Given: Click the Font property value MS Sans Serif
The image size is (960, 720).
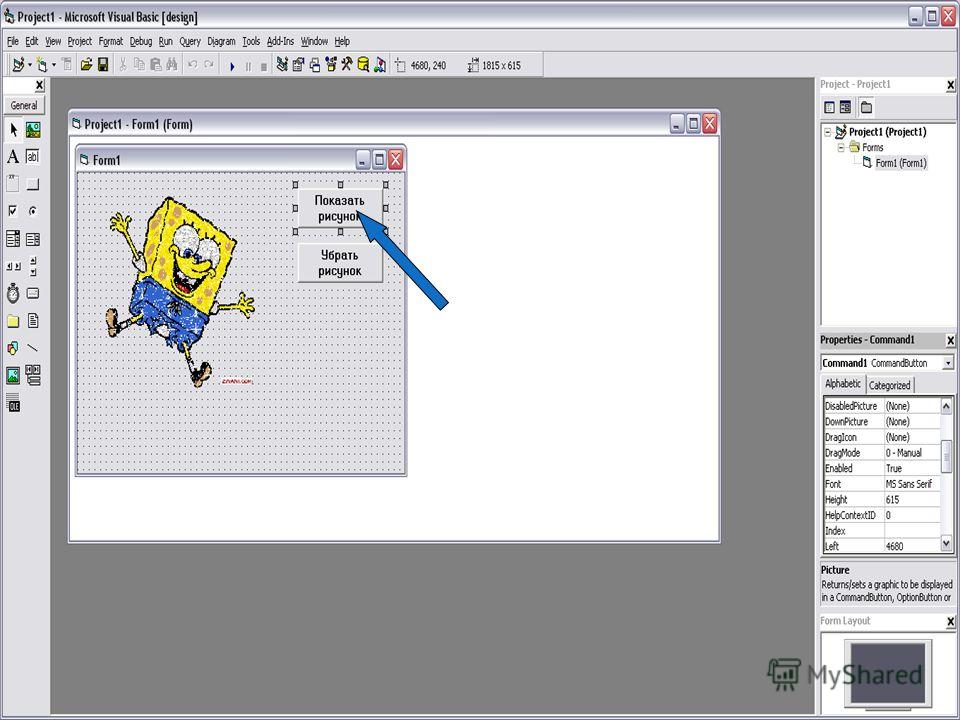Looking at the screenshot, I should [912, 484].
